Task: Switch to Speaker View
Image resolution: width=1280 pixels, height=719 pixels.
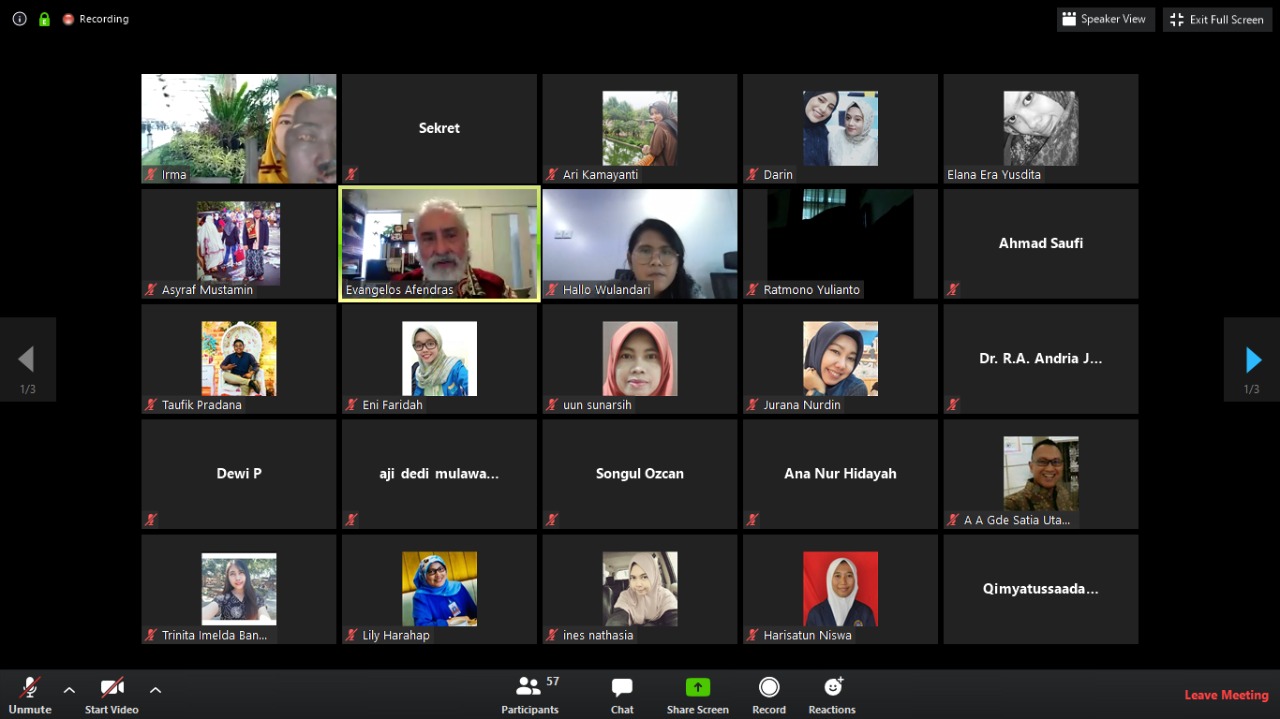Action: pyautogui.click(x=1105, y=19)
